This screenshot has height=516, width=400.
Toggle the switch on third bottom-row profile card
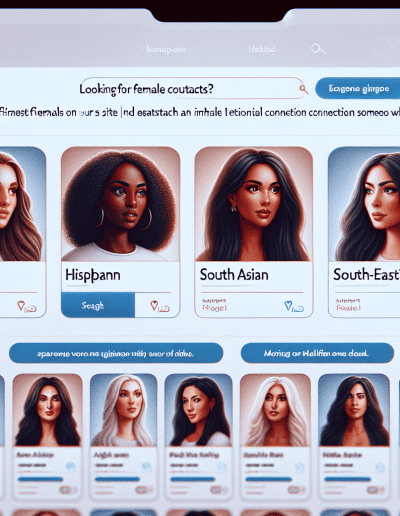[217, 490]
